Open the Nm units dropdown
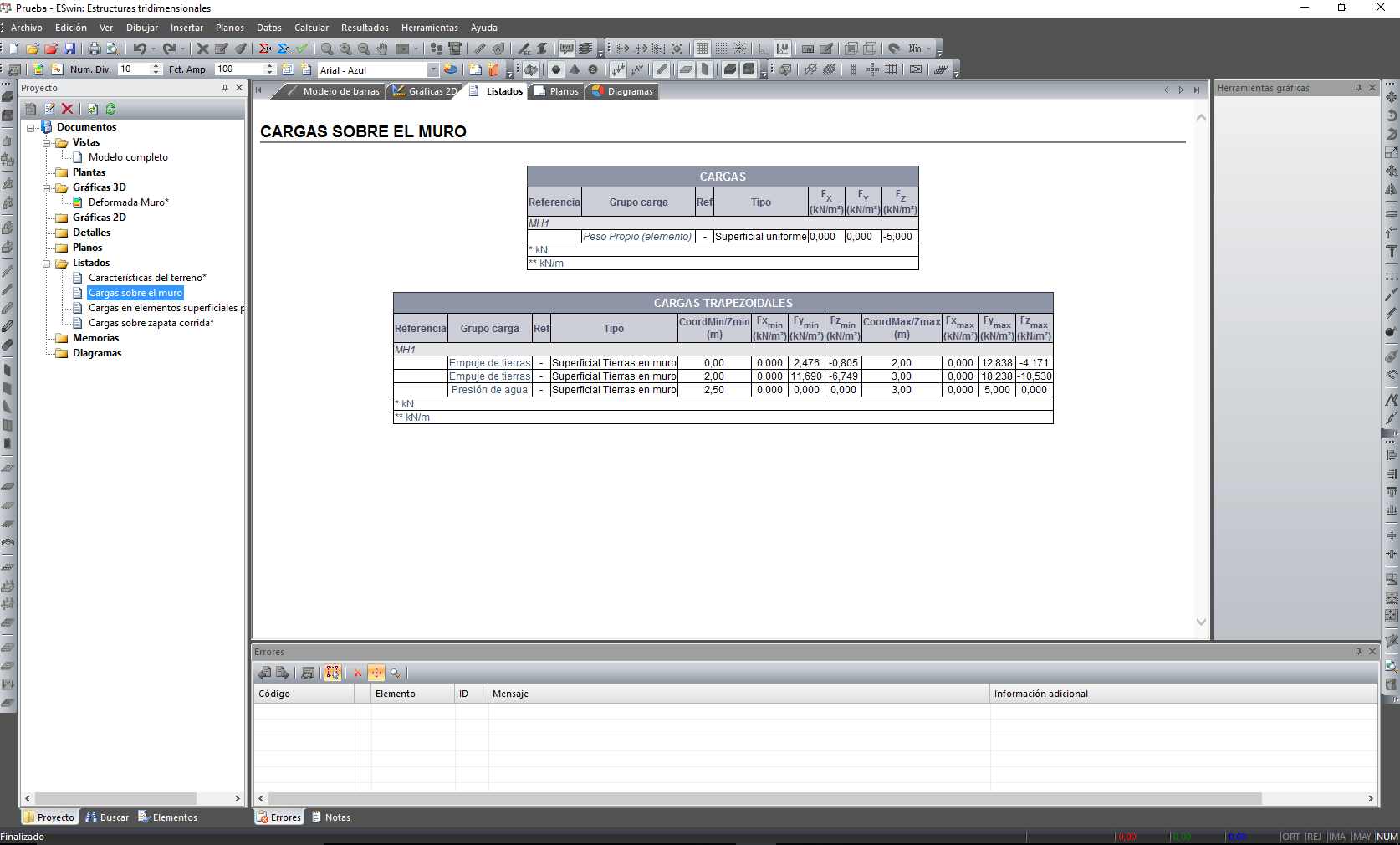This screenshot has height=845, width=1400. coord(928,49)
